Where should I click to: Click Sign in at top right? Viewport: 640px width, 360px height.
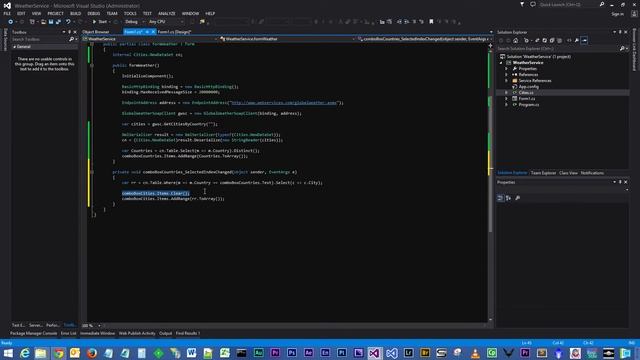click(617, 14)
